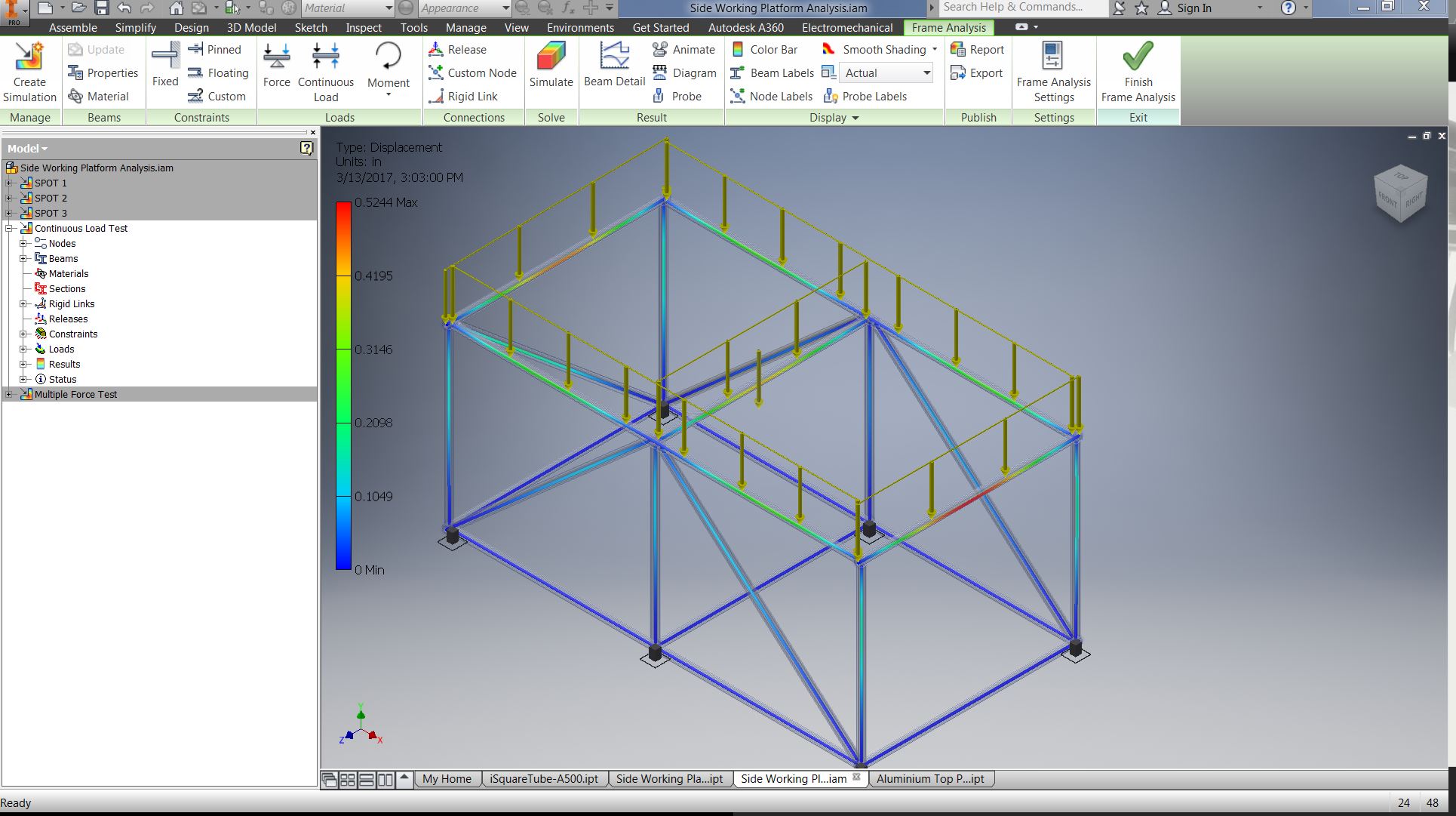
Task: Select the Force load tool
Action: click(276, 59)
